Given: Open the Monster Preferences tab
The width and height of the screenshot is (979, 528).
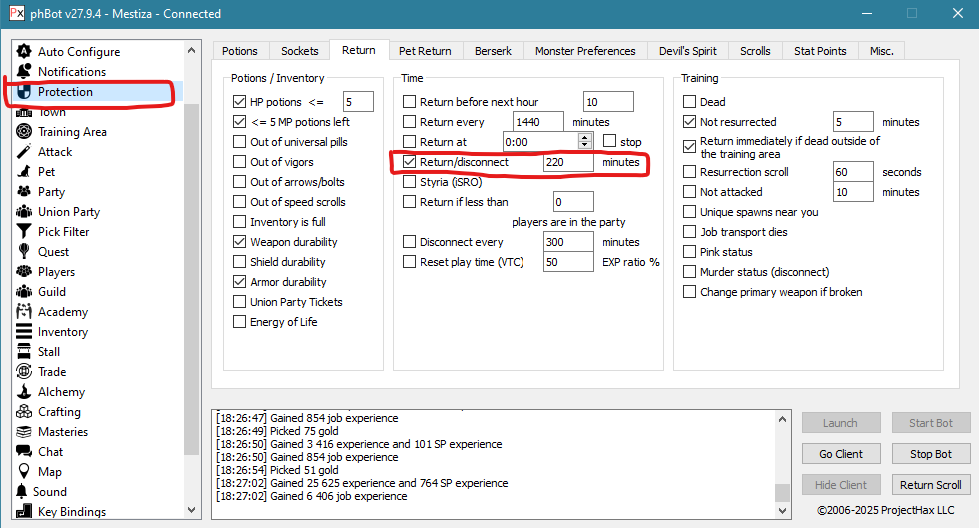Looking at the screenshot, I should 585,51.
